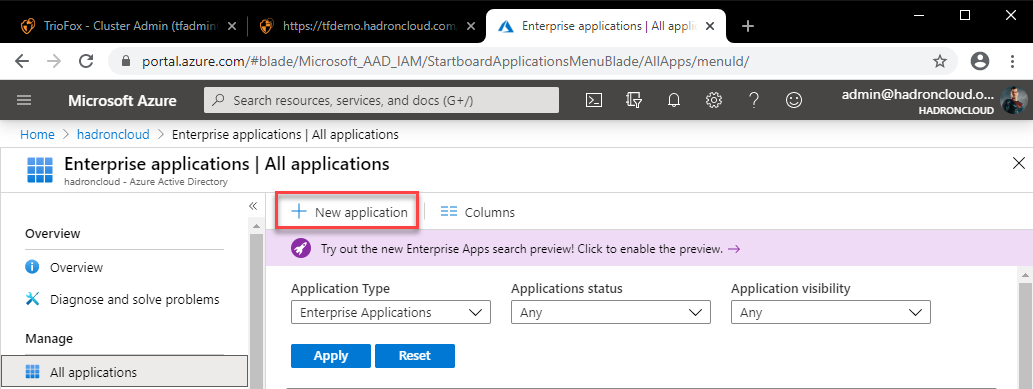Open the hadroncloud breadcrumb link
Screen dimensions: 1033x389
(x=113, y=135)
